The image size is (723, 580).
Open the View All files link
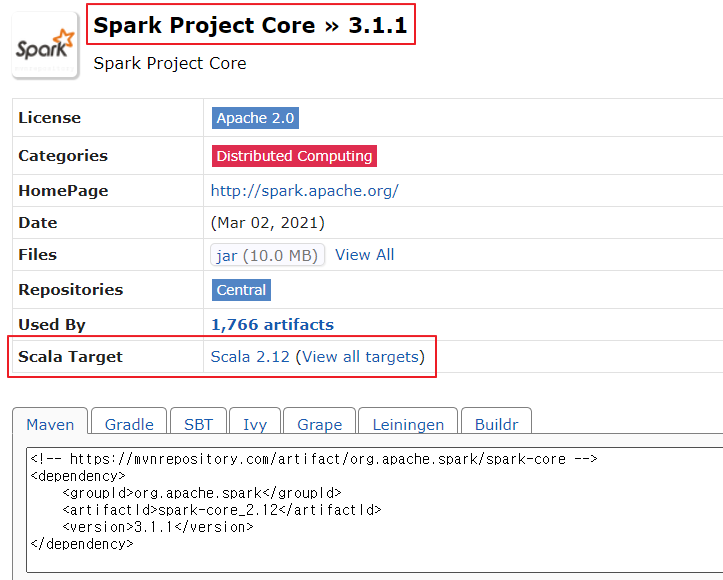pyautogui.click(x=364, y=254)
